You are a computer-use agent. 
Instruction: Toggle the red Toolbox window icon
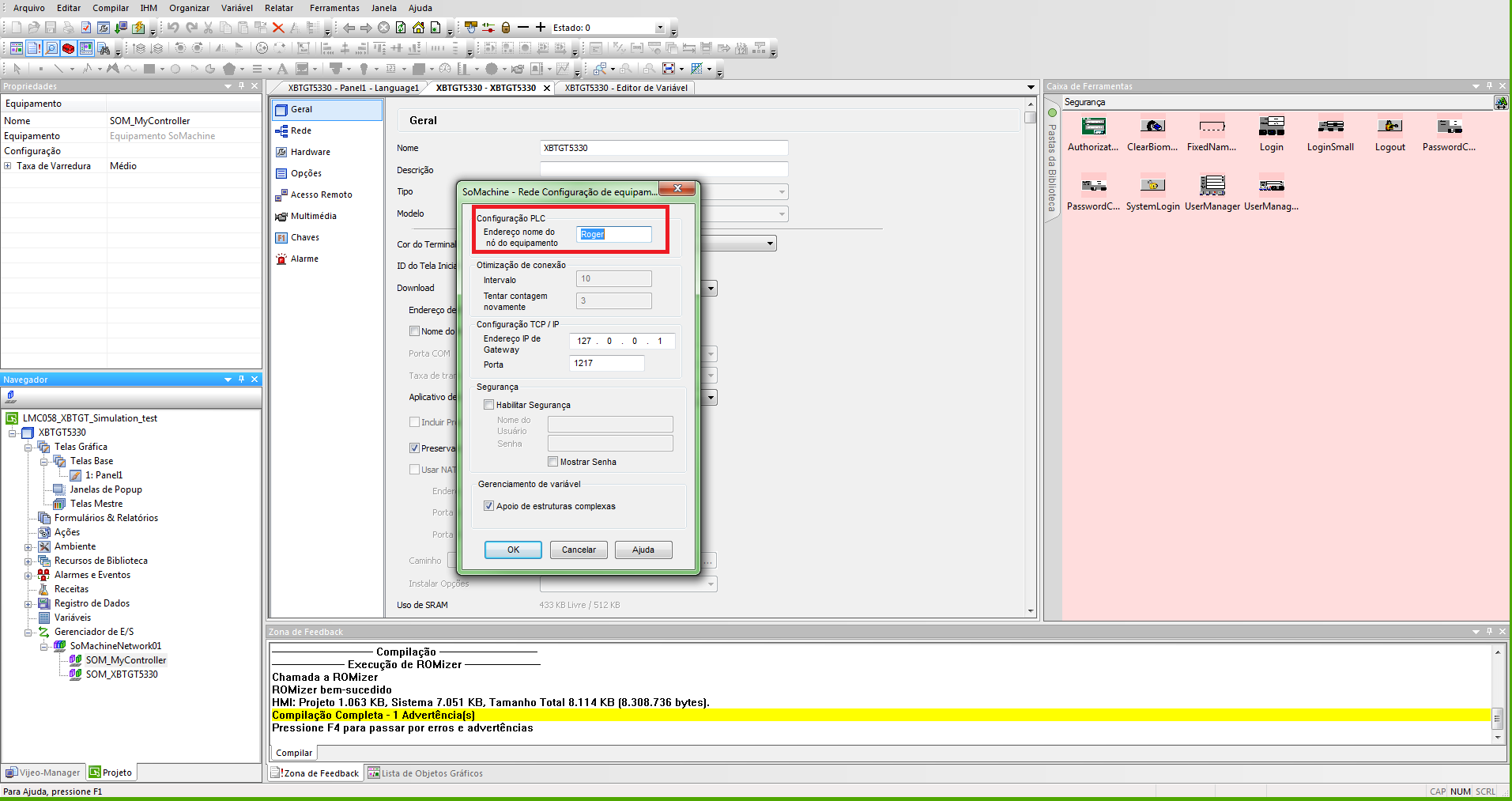click(69, 48)
